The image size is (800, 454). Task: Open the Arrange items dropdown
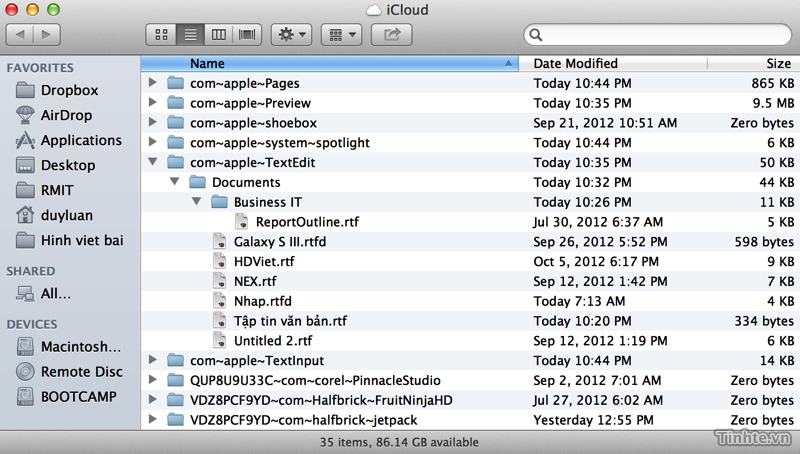(x=341, y=35)
